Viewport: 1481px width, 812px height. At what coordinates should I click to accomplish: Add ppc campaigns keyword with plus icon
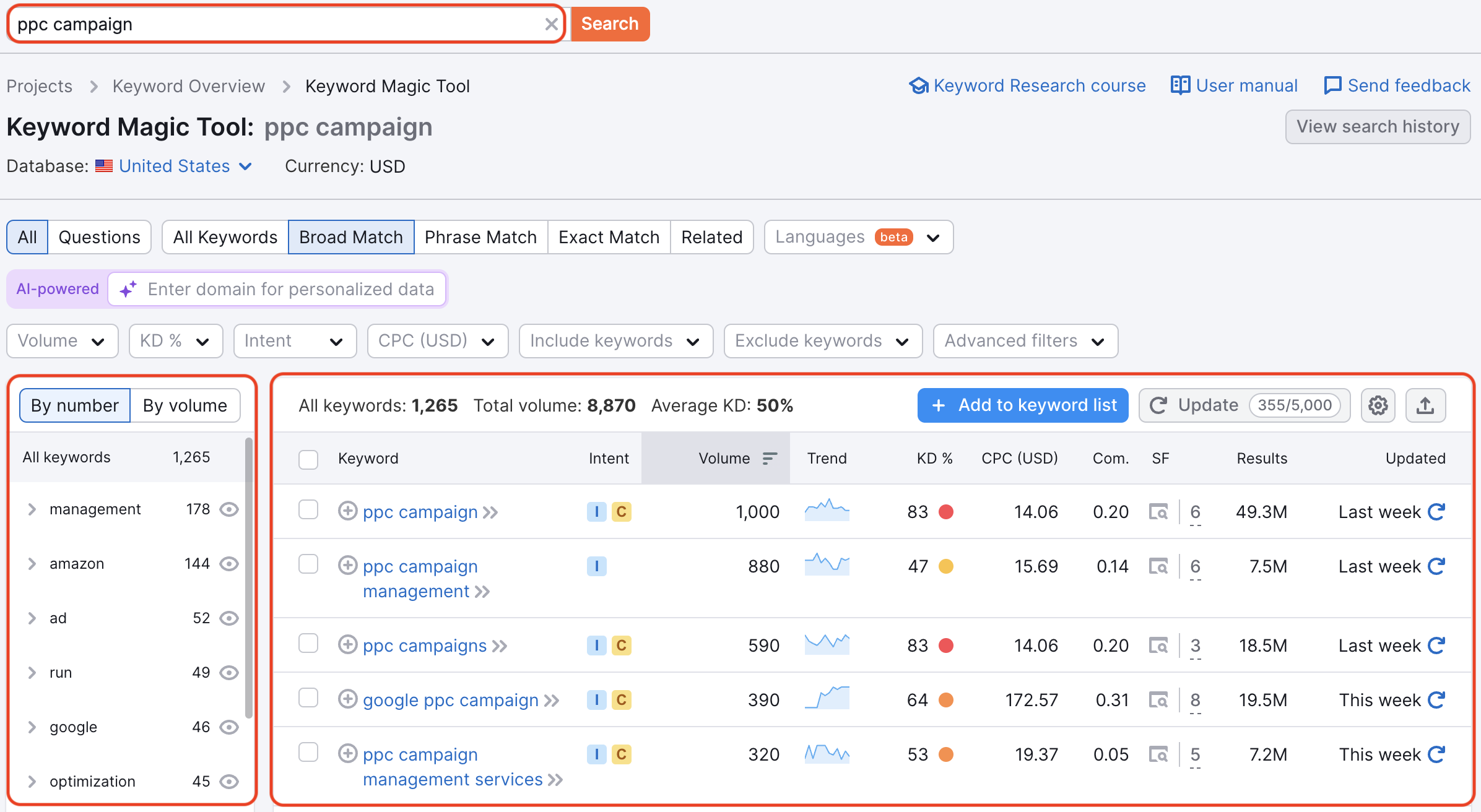pos(347,645)
